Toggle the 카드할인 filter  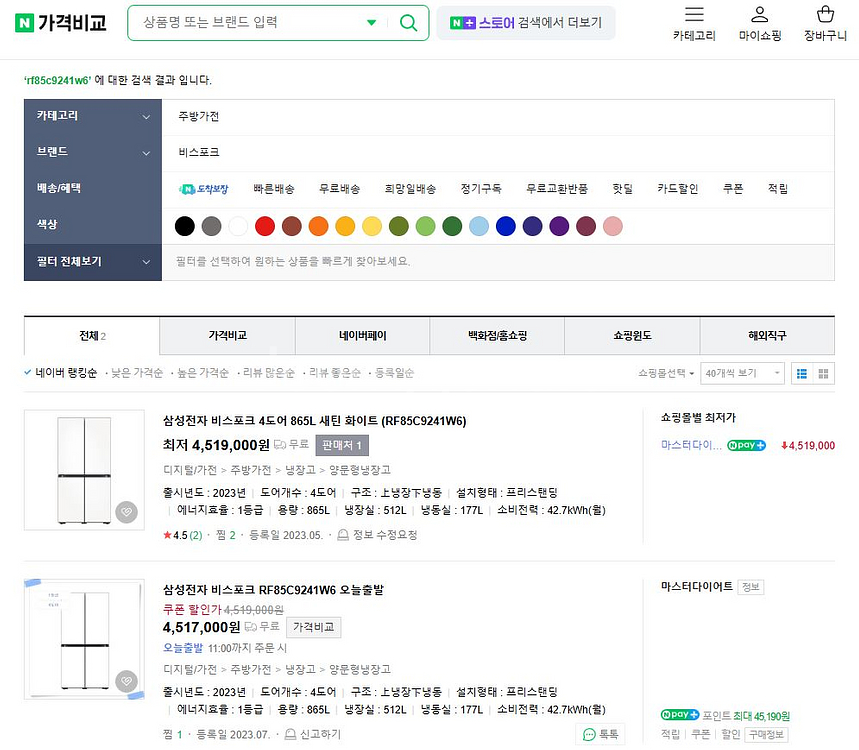tap(678, 189)
